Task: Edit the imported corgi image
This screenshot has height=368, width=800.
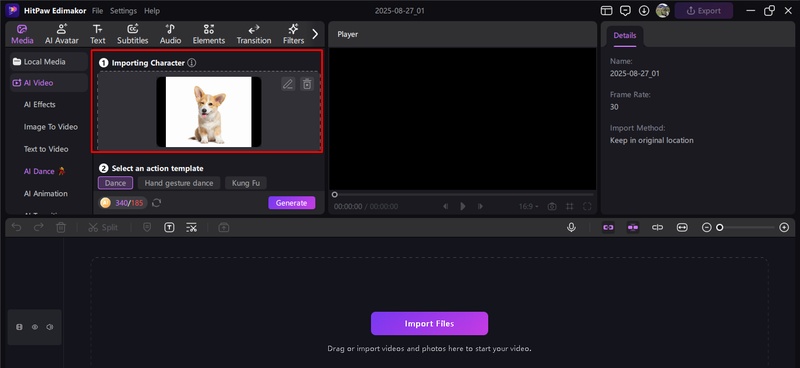Action: pos(288,84)
